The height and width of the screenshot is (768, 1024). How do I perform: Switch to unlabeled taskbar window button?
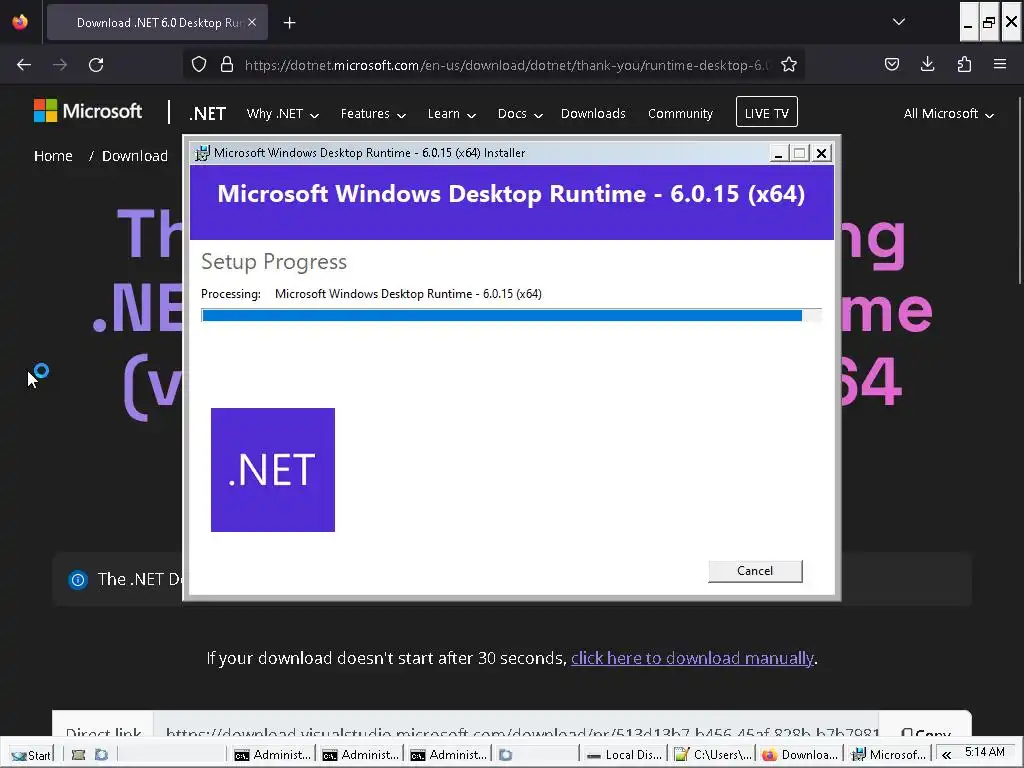(x=536, y=755)
